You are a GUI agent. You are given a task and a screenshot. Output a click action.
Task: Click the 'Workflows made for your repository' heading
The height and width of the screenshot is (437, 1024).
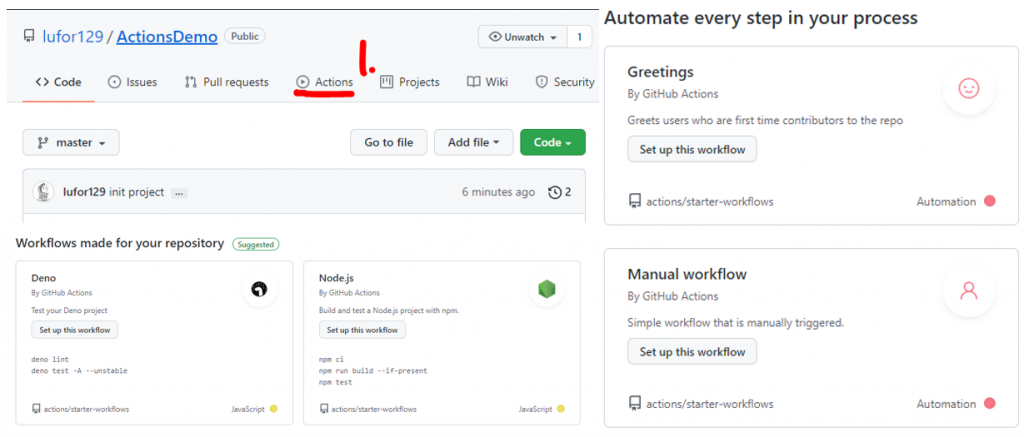click(120, 244)
